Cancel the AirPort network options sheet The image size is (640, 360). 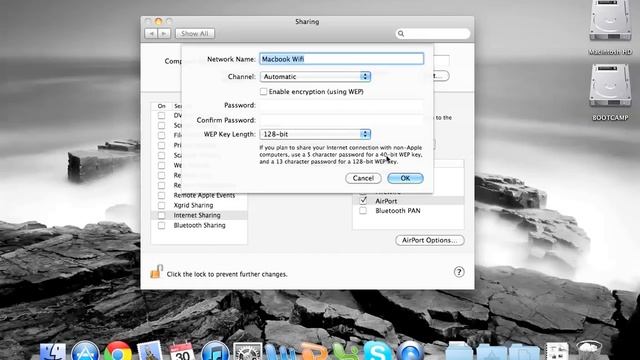pos(363,178)
